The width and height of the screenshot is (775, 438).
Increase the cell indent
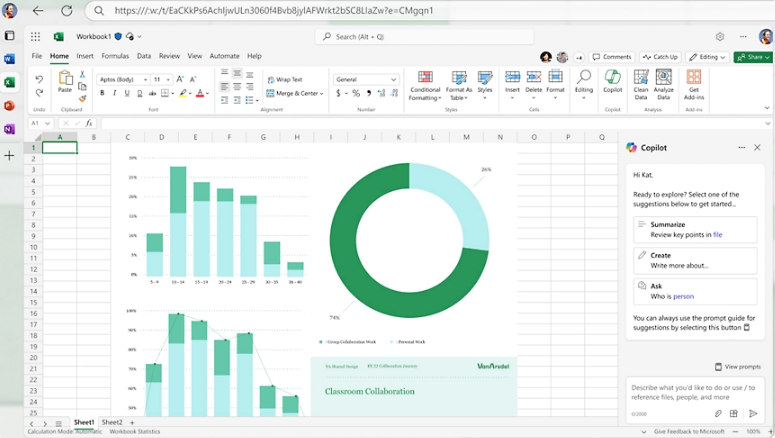(237, 100)
